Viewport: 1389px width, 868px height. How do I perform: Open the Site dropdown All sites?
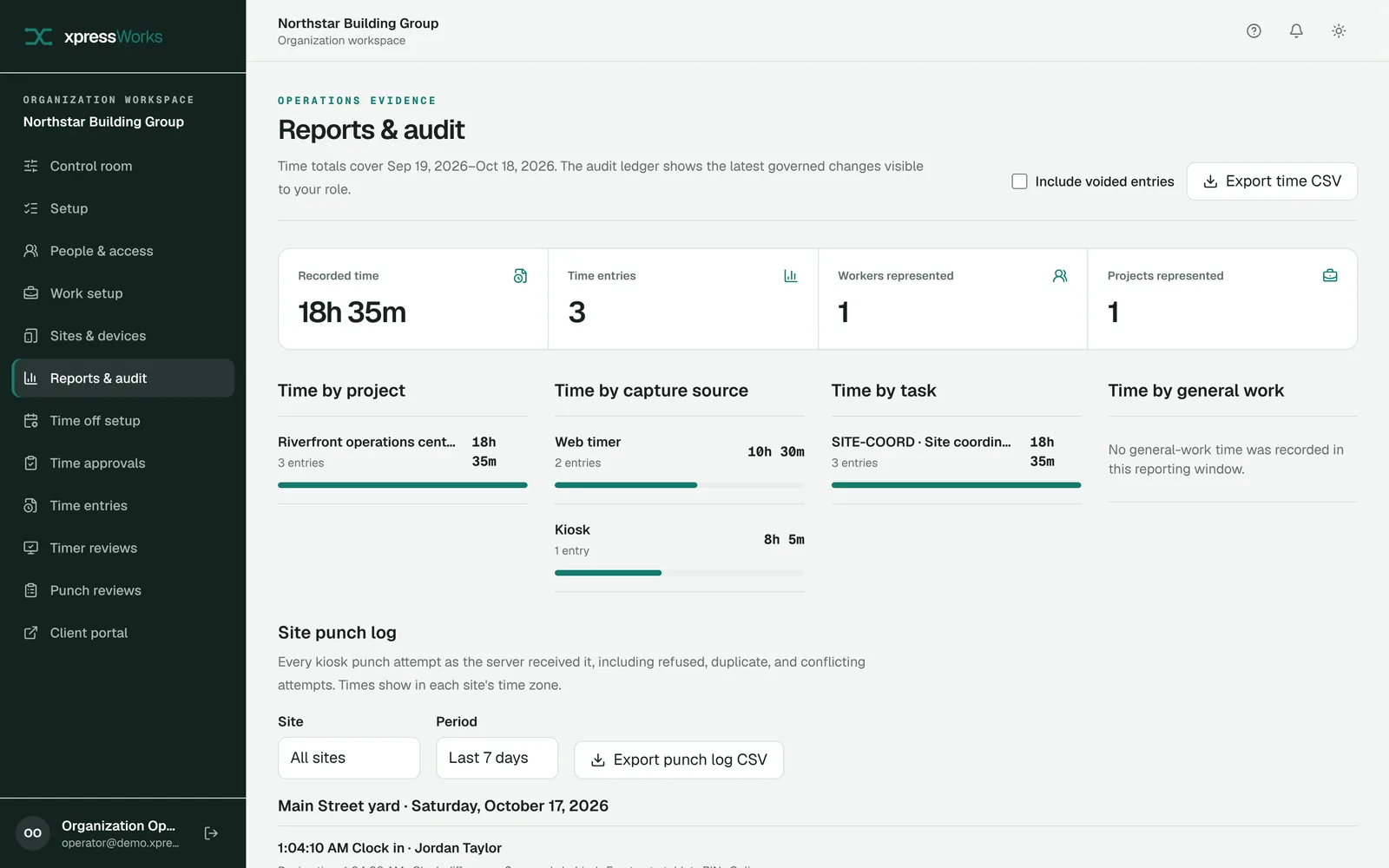pyautogui.click(x=349, y=758)
